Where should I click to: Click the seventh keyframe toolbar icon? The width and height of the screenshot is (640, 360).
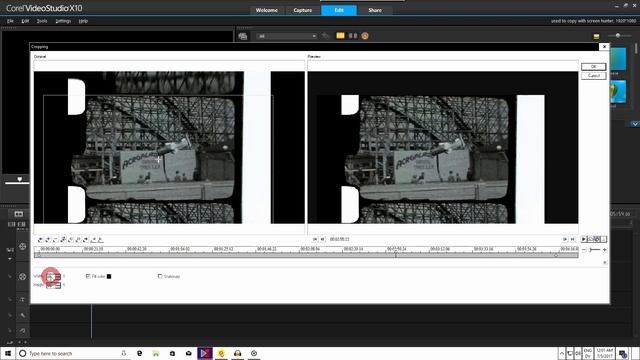coord(85,240)
